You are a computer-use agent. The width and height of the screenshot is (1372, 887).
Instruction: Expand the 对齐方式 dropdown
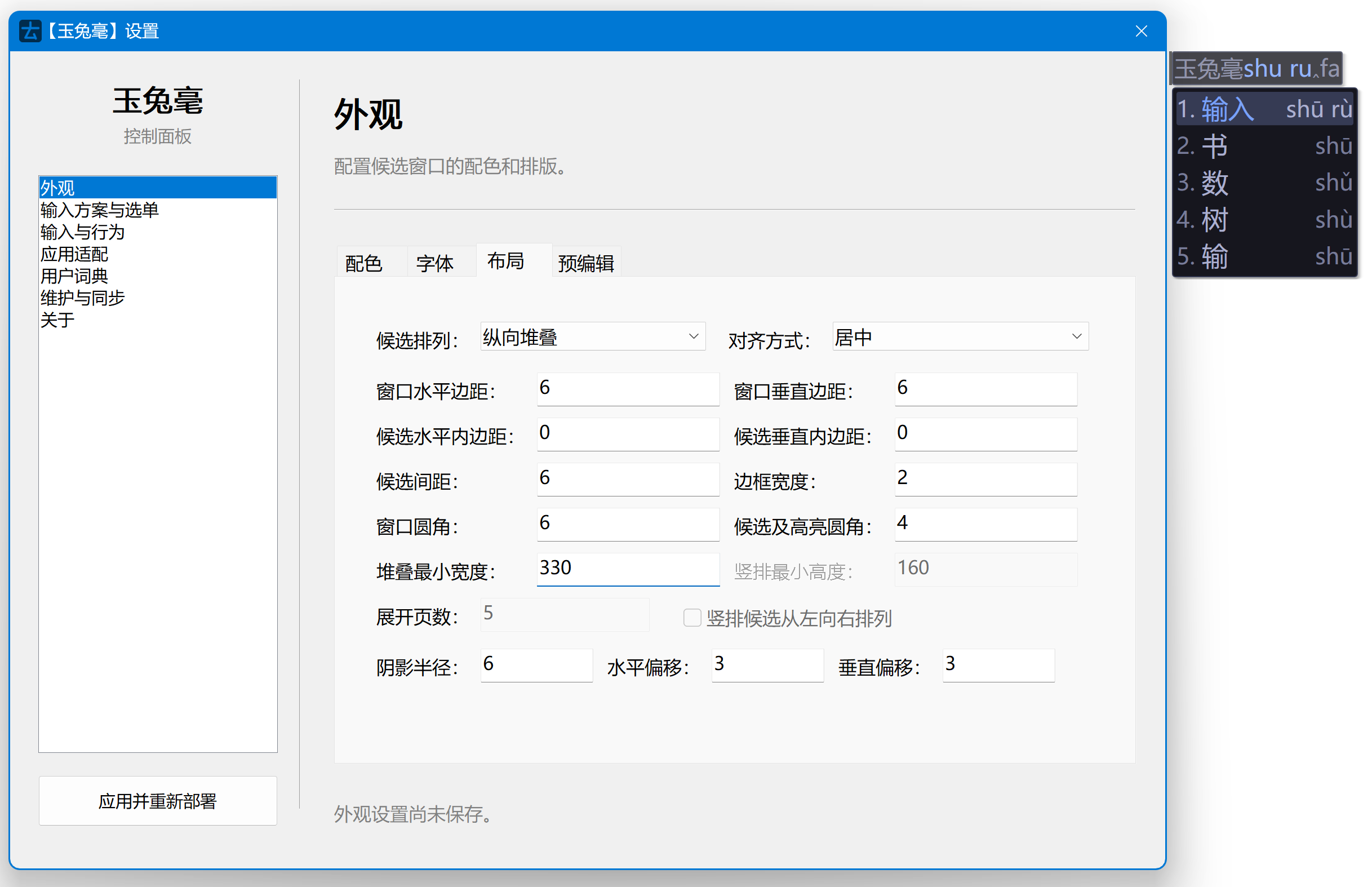pos(960,336)
